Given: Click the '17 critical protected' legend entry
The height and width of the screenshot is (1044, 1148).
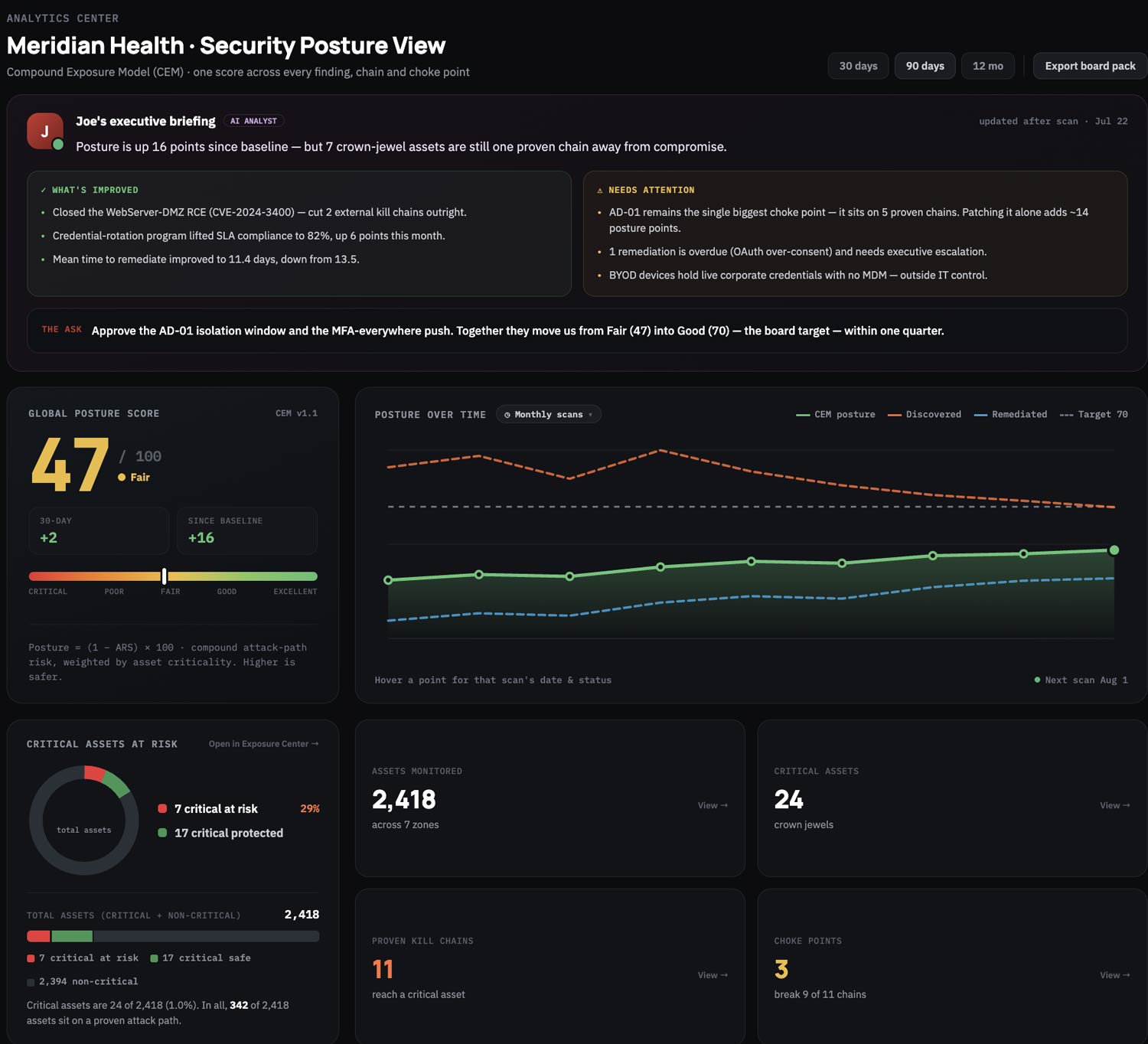Looking at the screenshot, I should (x=220, y=833).
